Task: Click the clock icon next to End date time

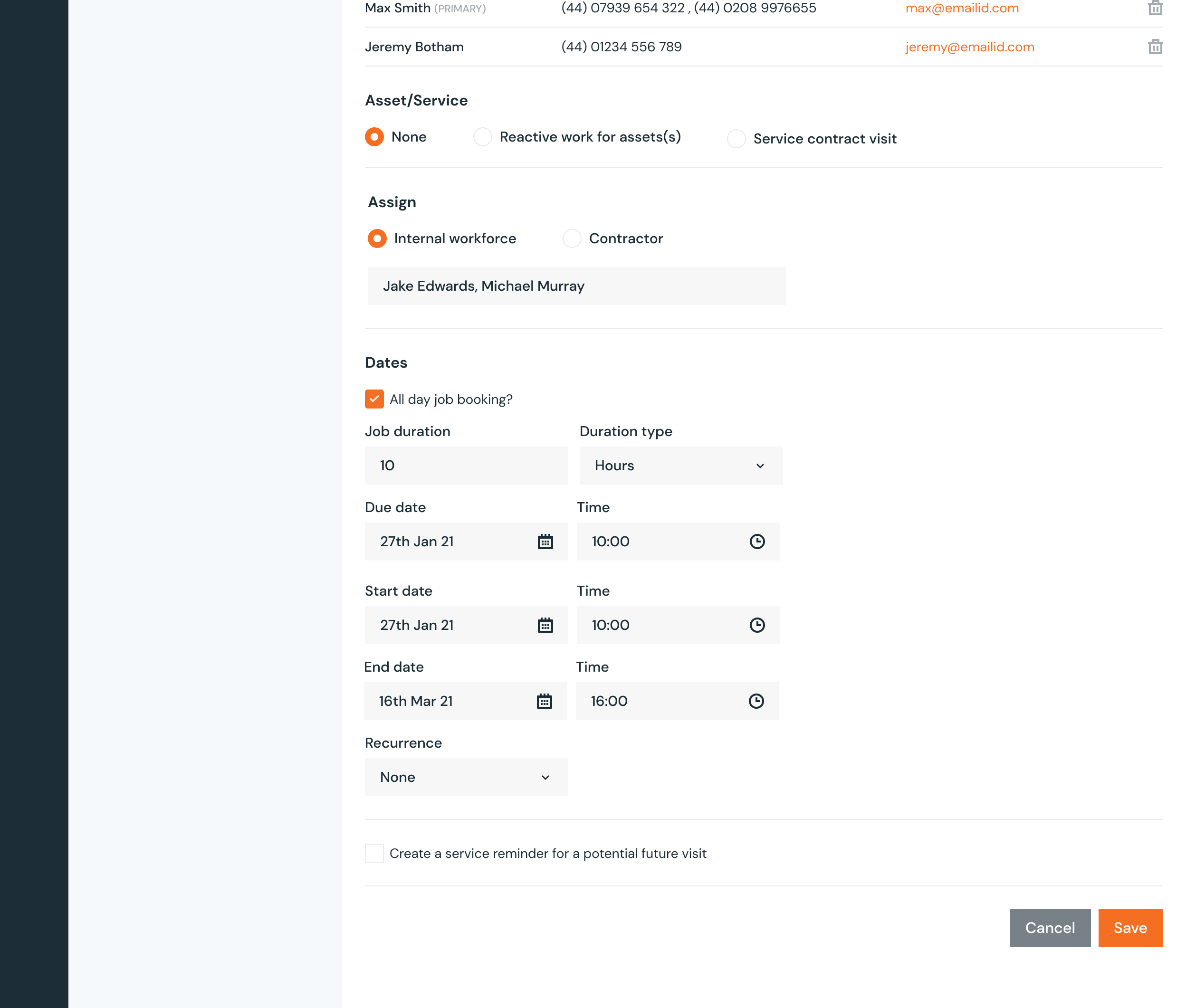Action: [x=757, y=701]
